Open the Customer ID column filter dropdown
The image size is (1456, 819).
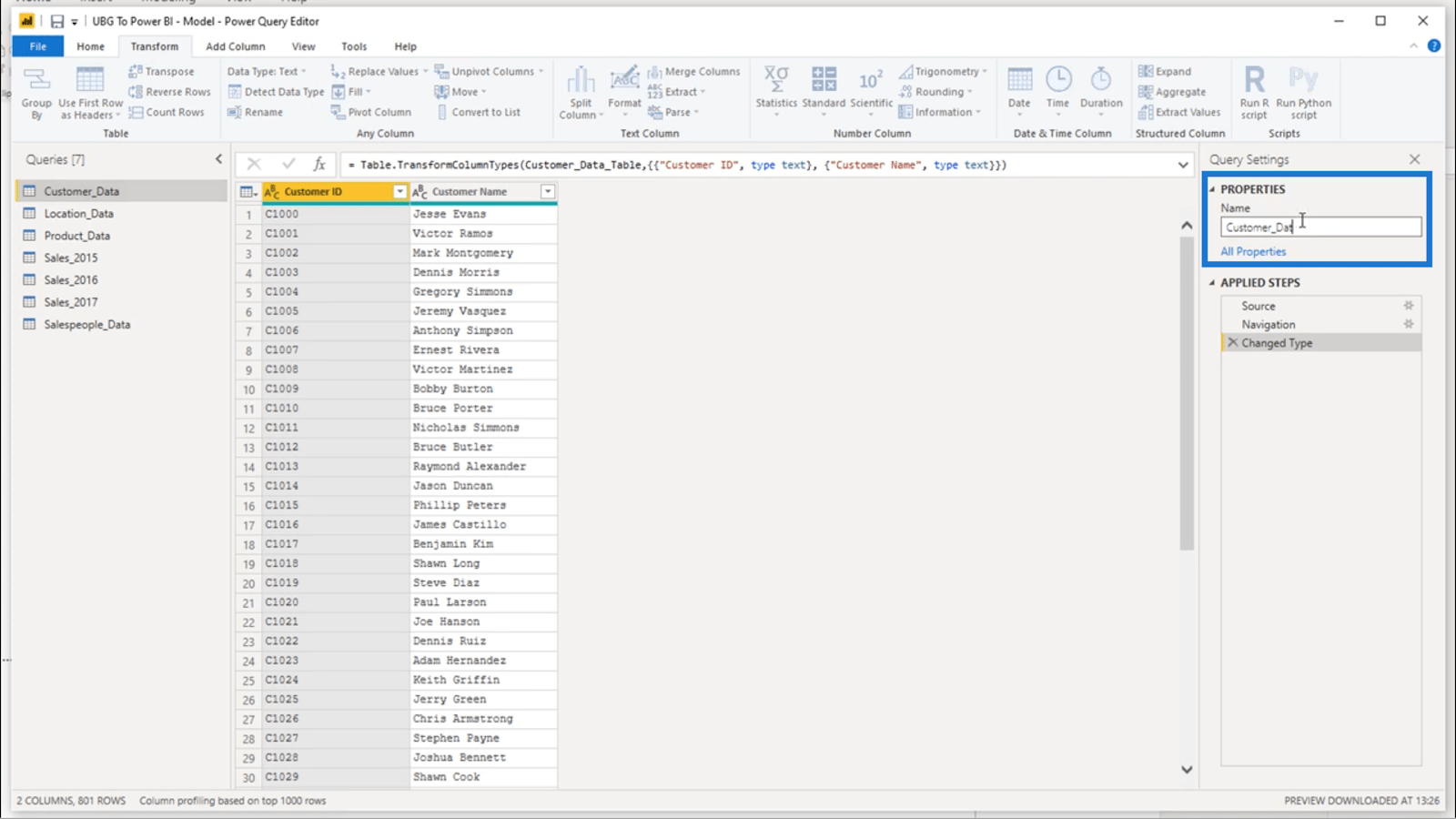(x=399, y=191)
